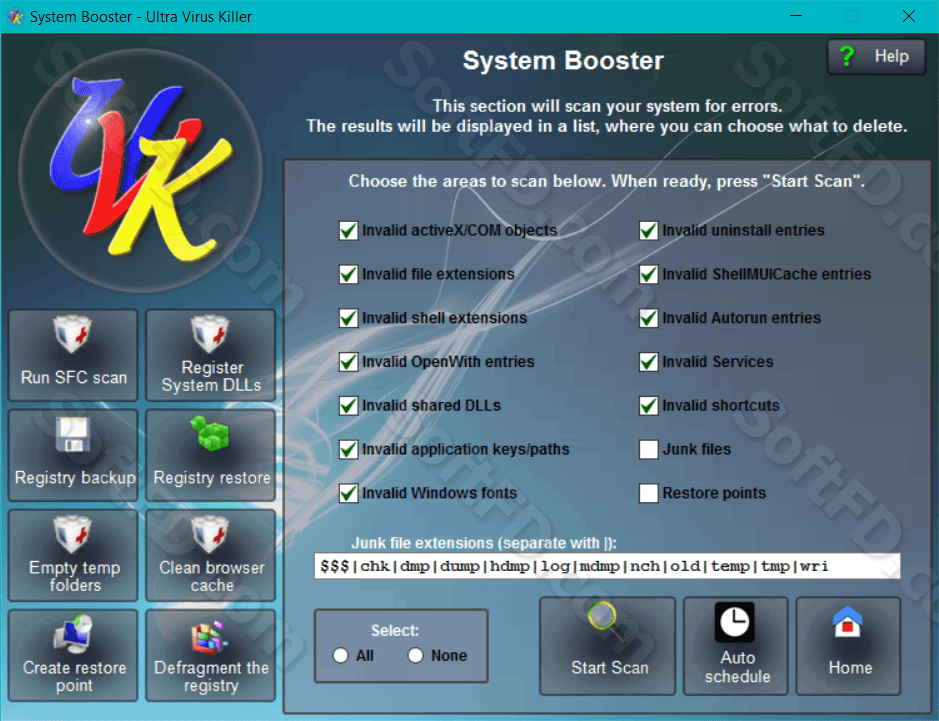Screen dimensions: 939x721
Task: Click the Home button label
Action: (x=850, y=668)
